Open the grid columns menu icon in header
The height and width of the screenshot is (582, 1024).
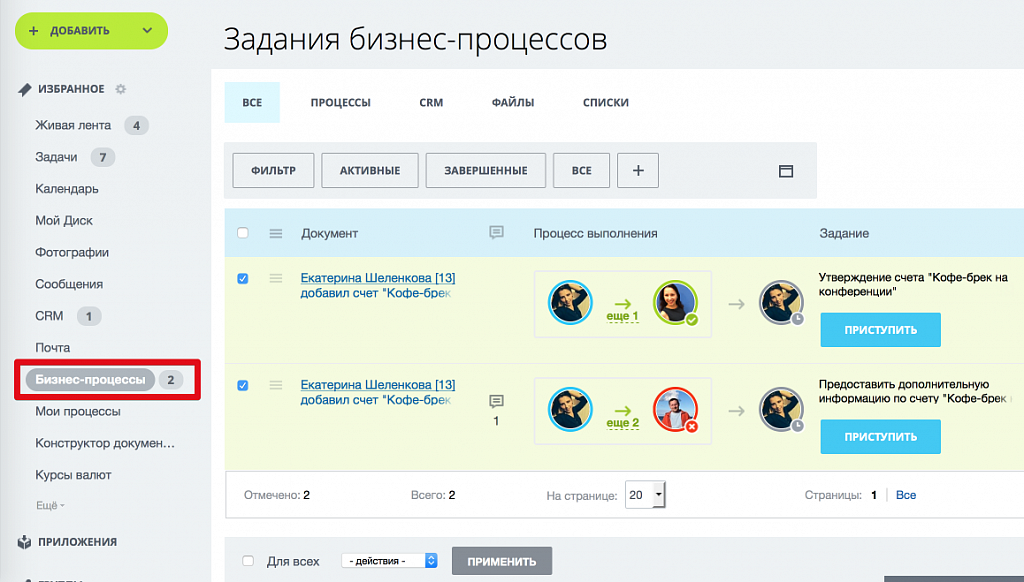[276, 233]
